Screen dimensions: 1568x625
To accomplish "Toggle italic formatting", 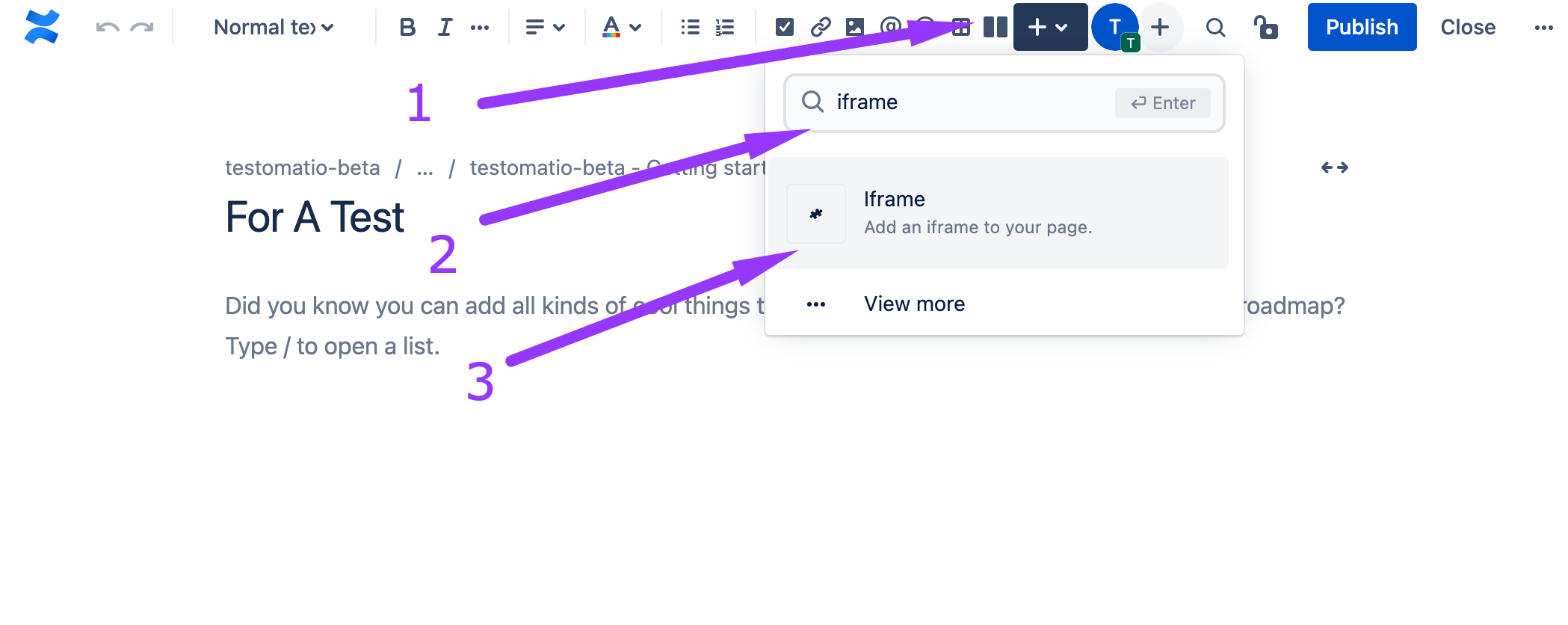I will click(445, 28).
